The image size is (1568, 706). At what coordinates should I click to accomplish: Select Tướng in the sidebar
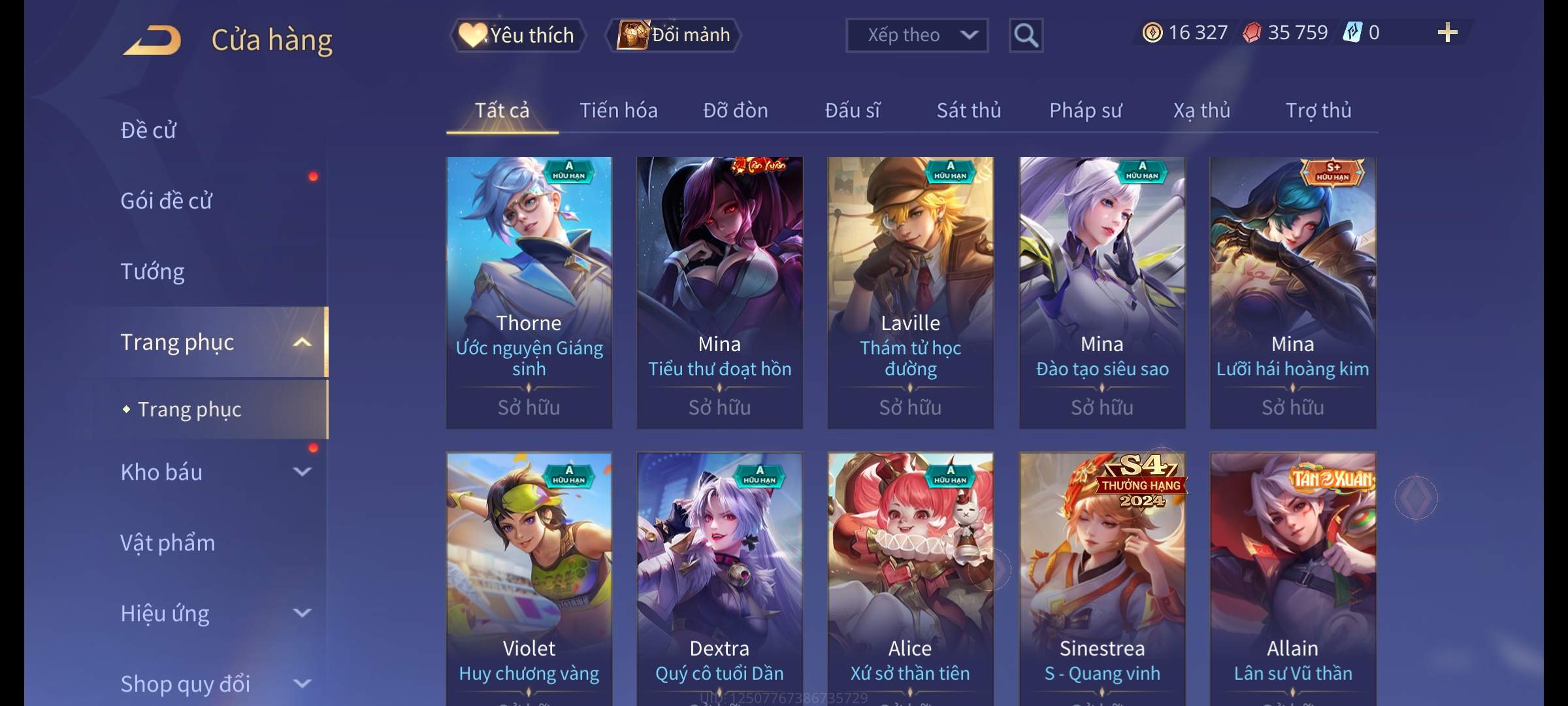(152, 271)
